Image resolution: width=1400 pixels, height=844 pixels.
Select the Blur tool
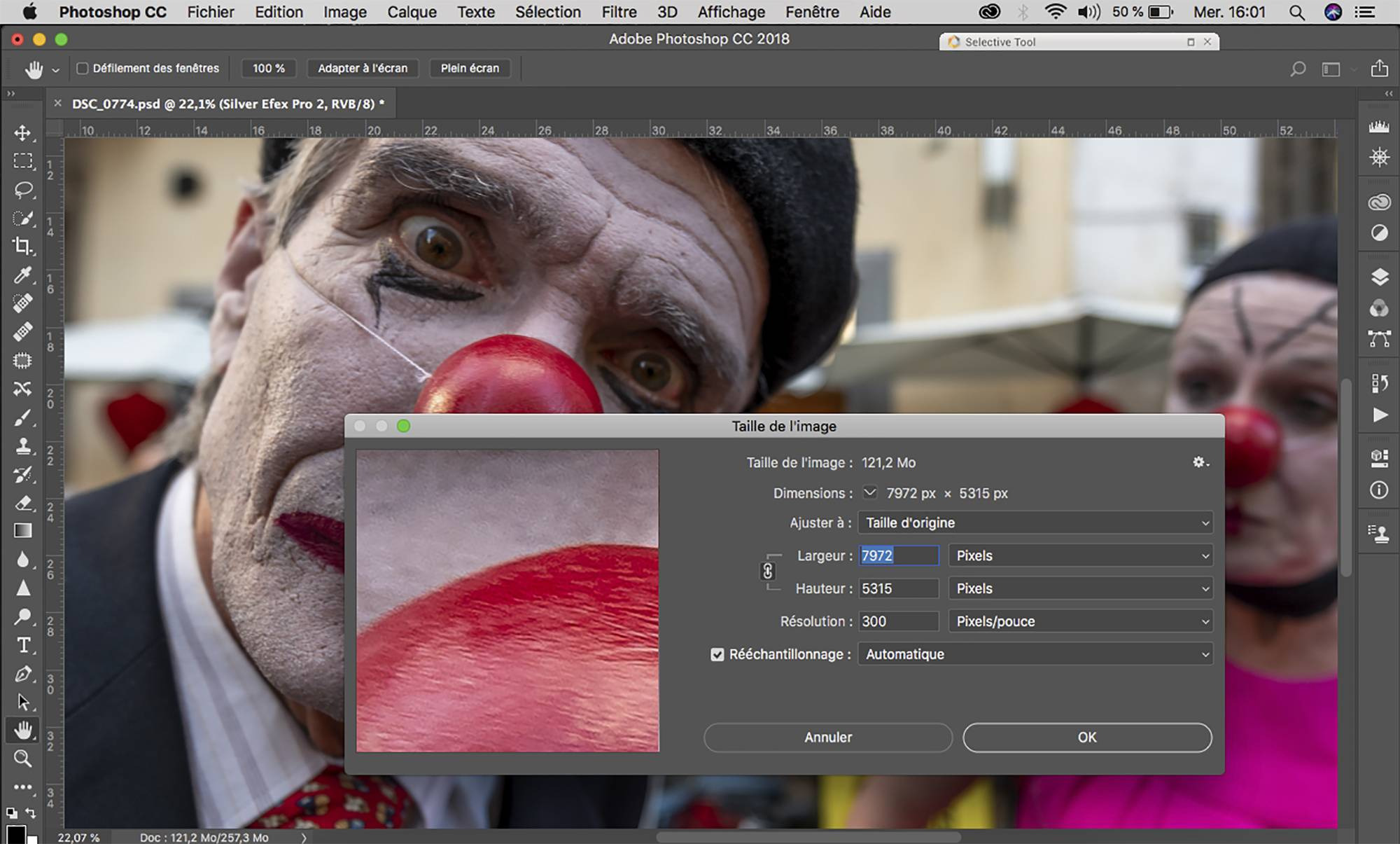tap(23, 560)
